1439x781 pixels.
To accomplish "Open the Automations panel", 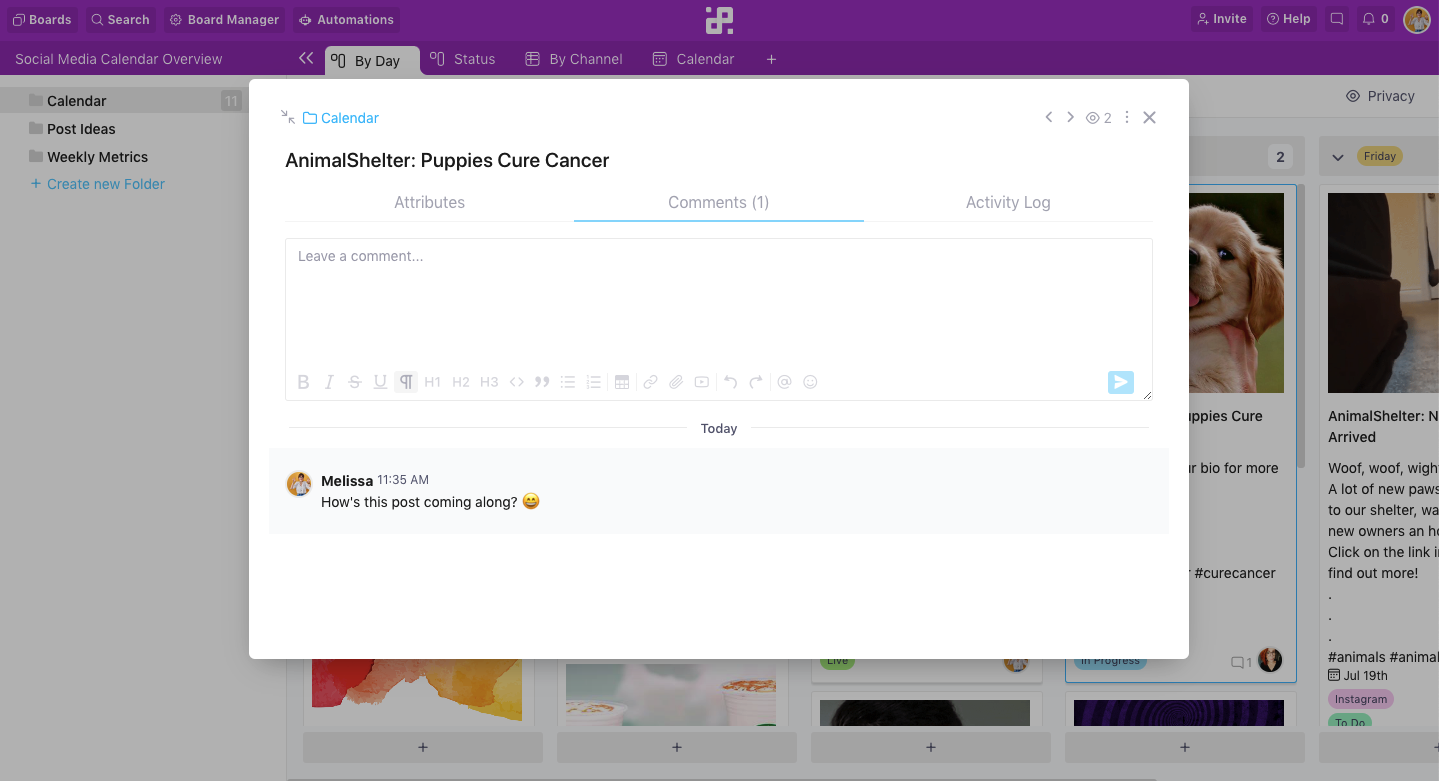I will (x=346, y=18).
